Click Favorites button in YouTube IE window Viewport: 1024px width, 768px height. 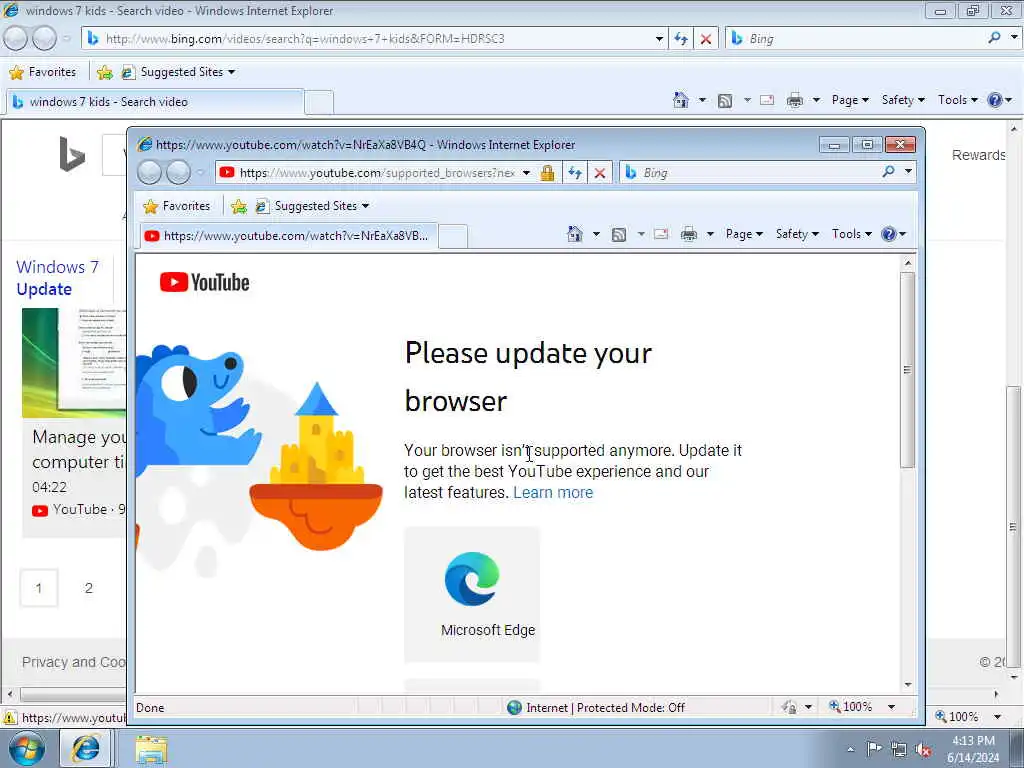[176, 206]
